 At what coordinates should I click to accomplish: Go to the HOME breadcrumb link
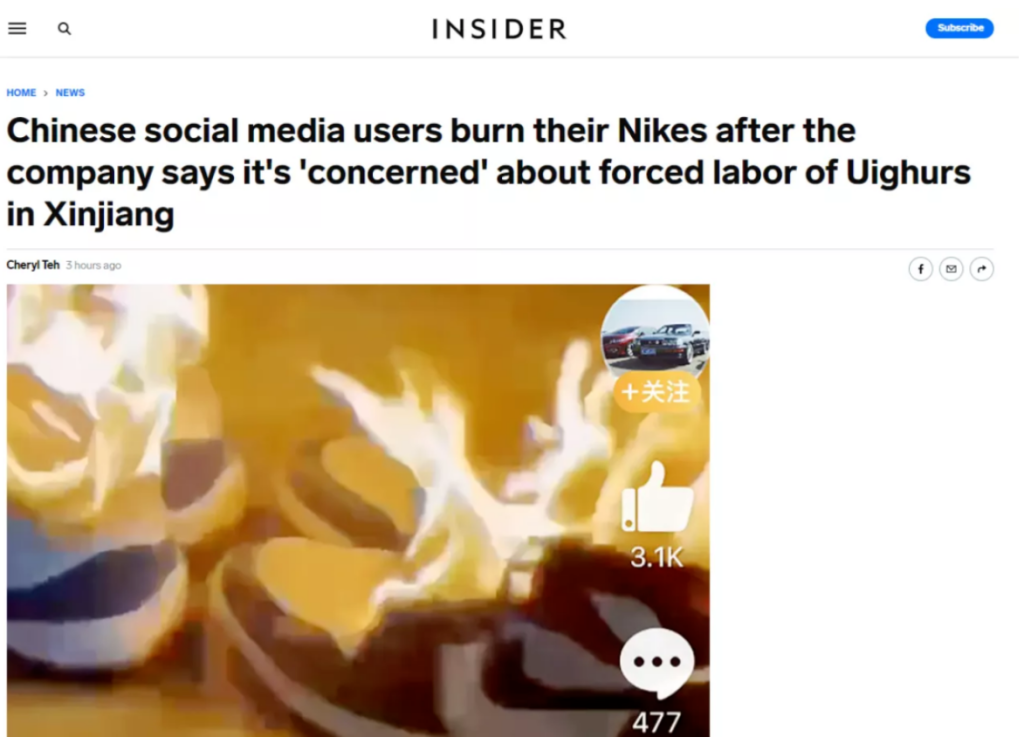click(x=21, y=93)
